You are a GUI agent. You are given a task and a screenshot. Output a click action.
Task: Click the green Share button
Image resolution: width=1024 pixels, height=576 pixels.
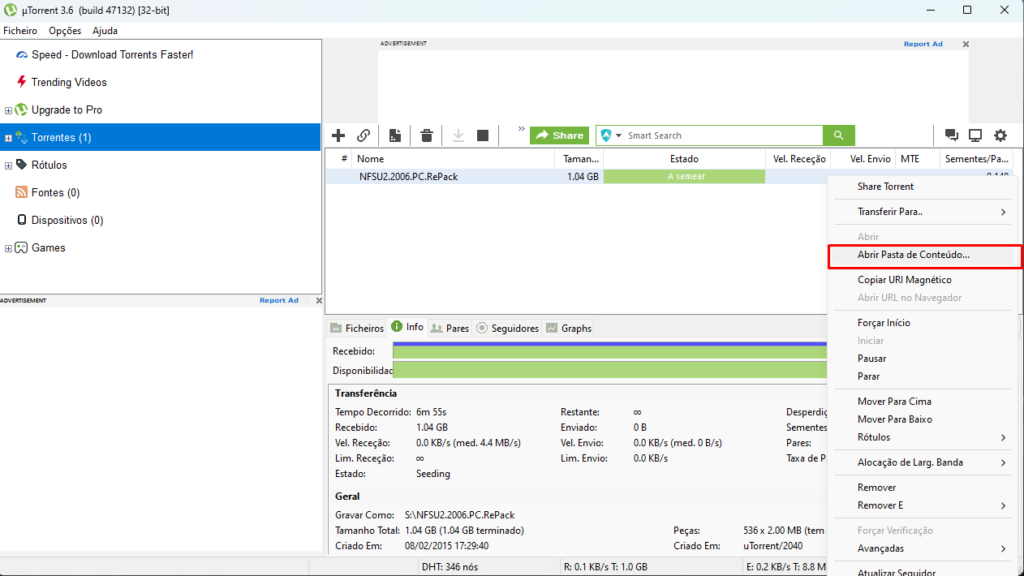point(559,135)
